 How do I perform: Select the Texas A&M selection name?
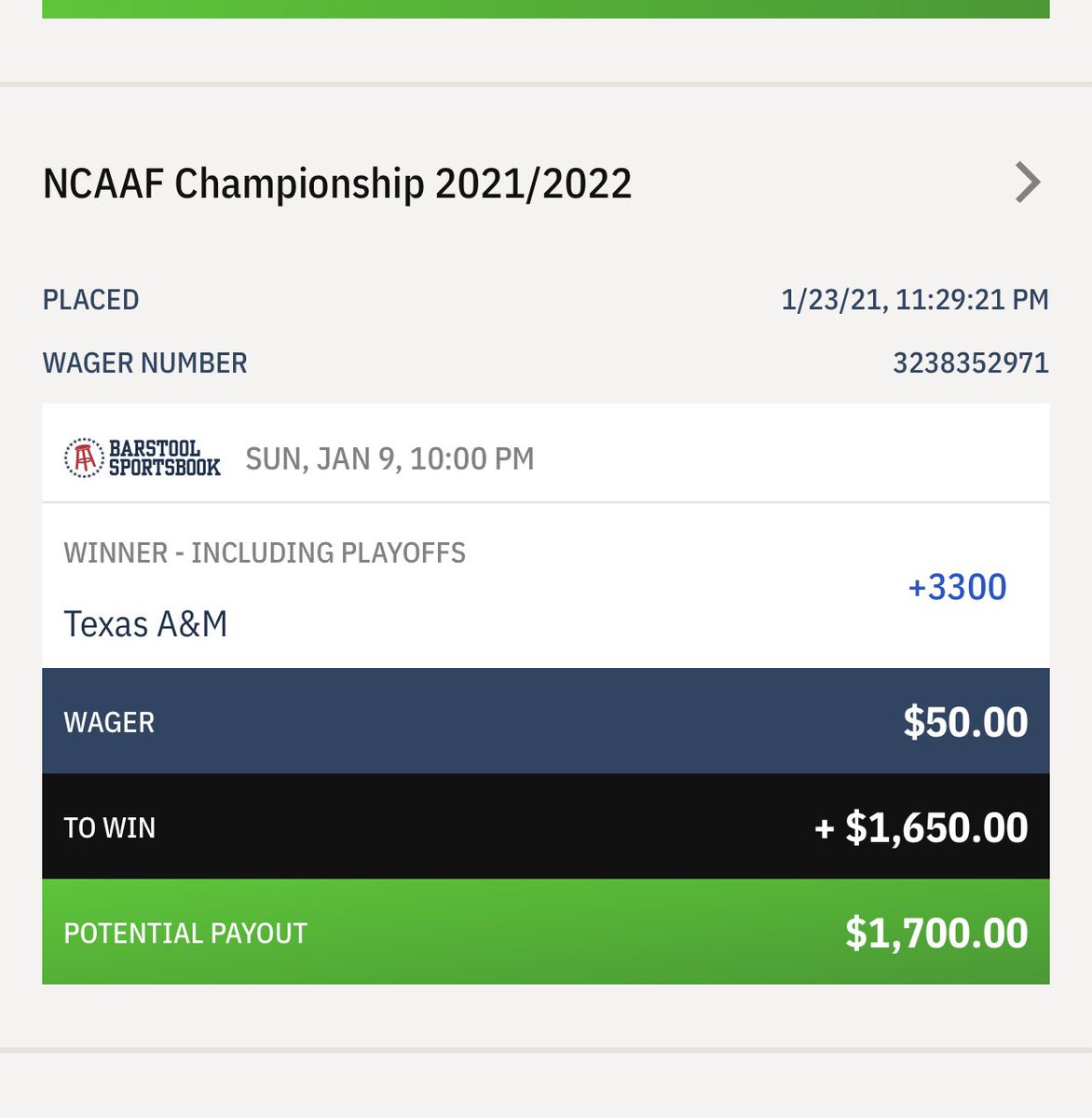click(x=145, y=624)
